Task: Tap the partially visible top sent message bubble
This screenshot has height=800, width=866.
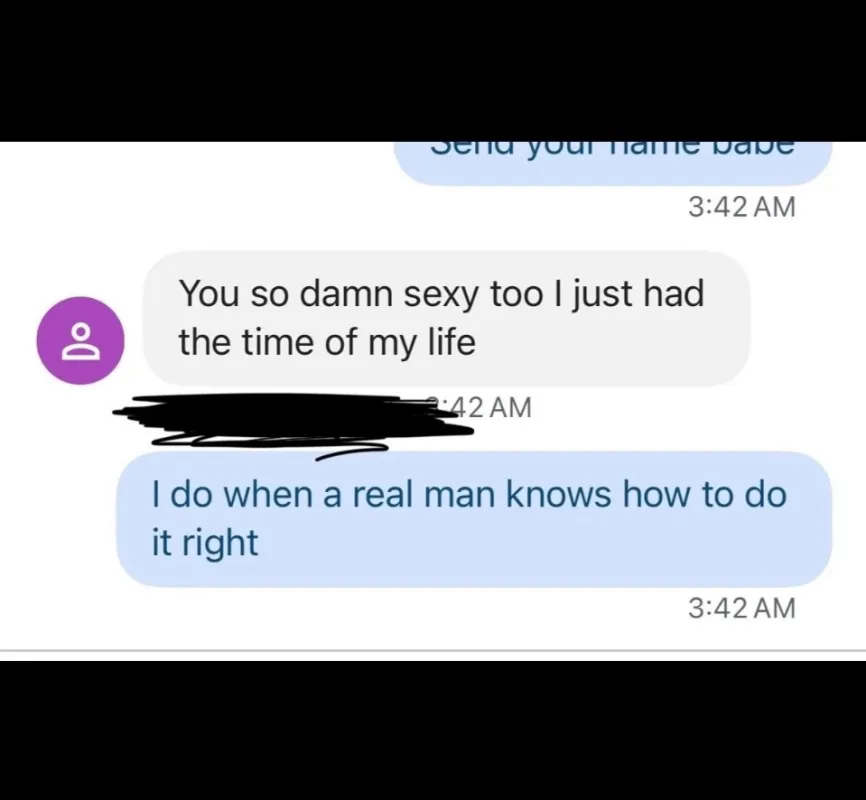Action: click(x=613, y=164)
